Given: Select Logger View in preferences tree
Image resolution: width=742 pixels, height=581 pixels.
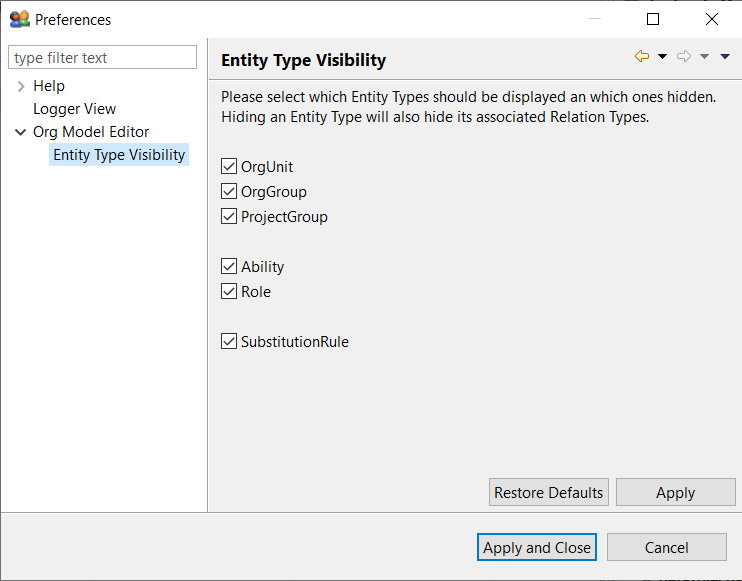Looking at the screenshot, I should point(74,109).
